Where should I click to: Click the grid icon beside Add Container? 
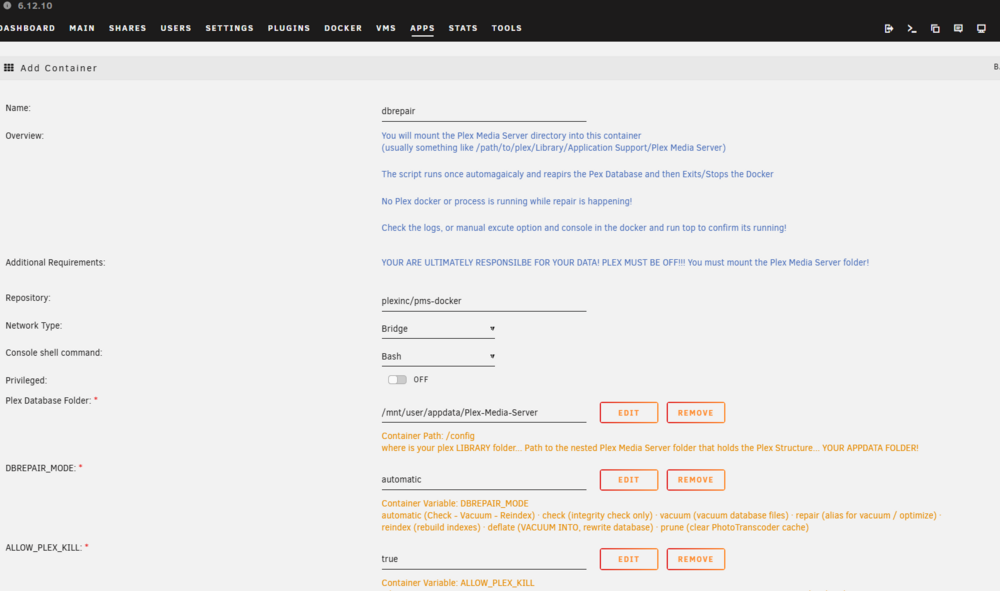(x=9, y=68)
